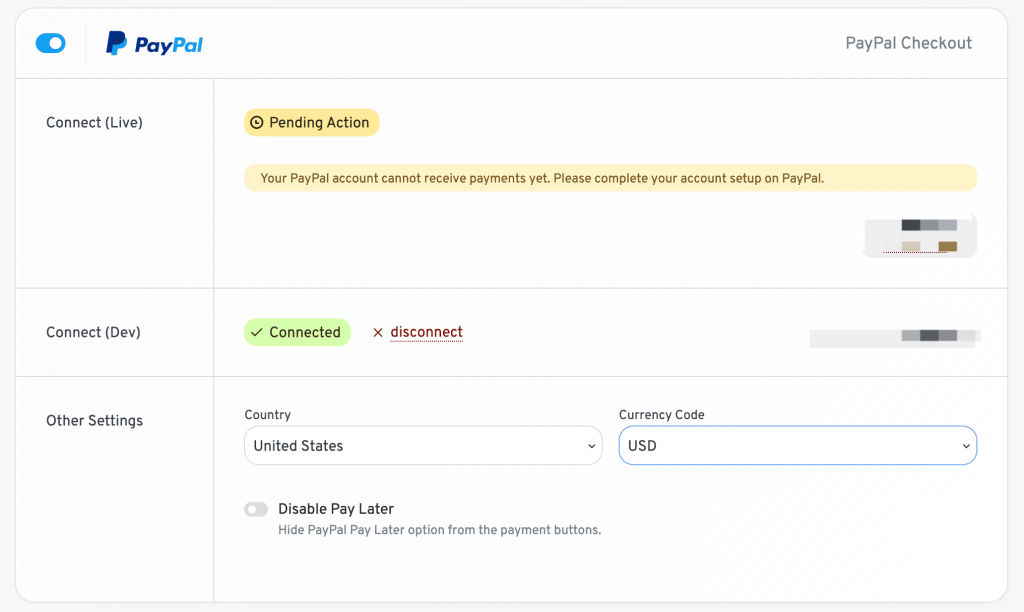Click the Connected status badge
Viewport: 1024px width, 612px height.
coord(297,332)
